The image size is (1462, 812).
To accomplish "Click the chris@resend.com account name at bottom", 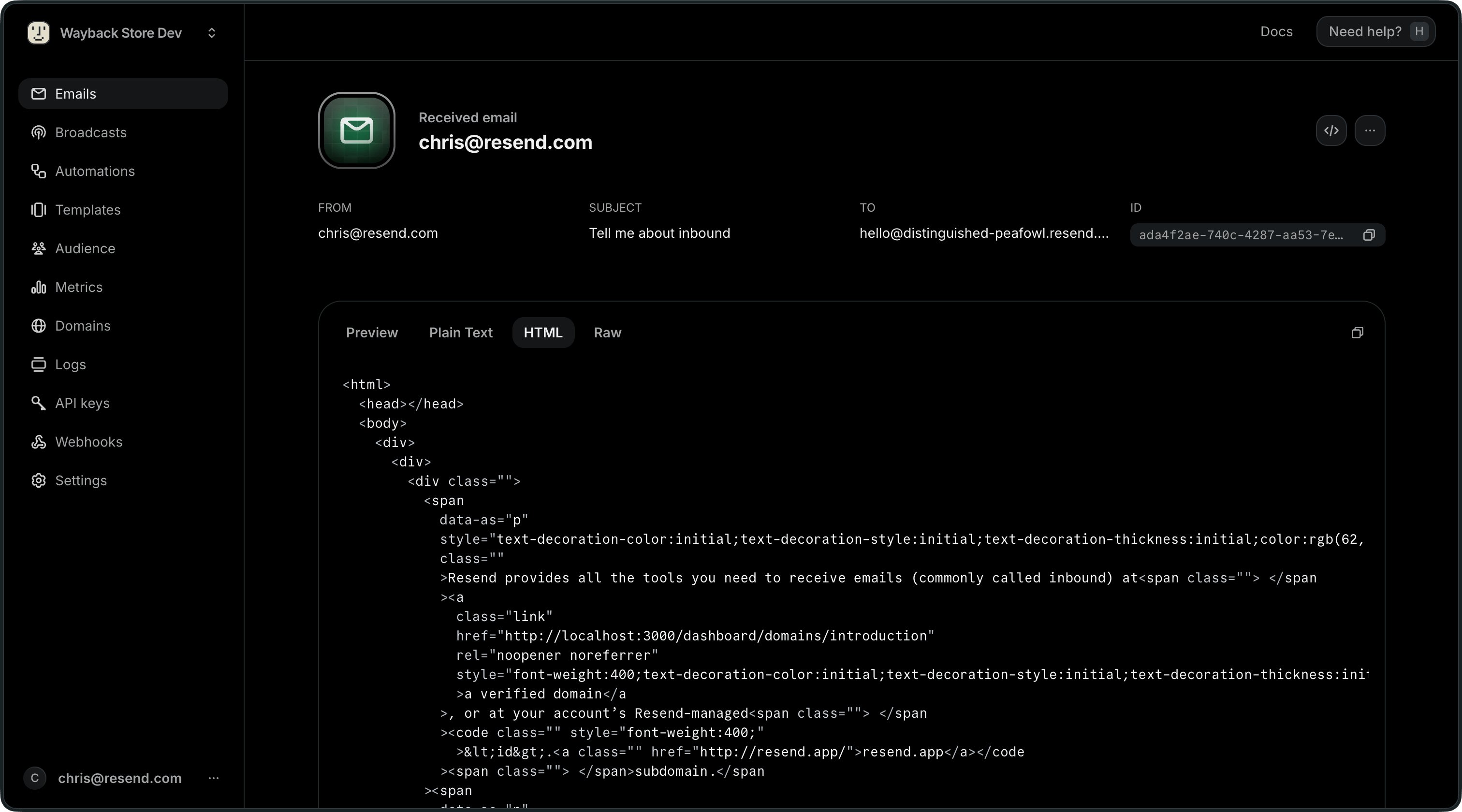I will pyautogui.click(x=120, y=778).
